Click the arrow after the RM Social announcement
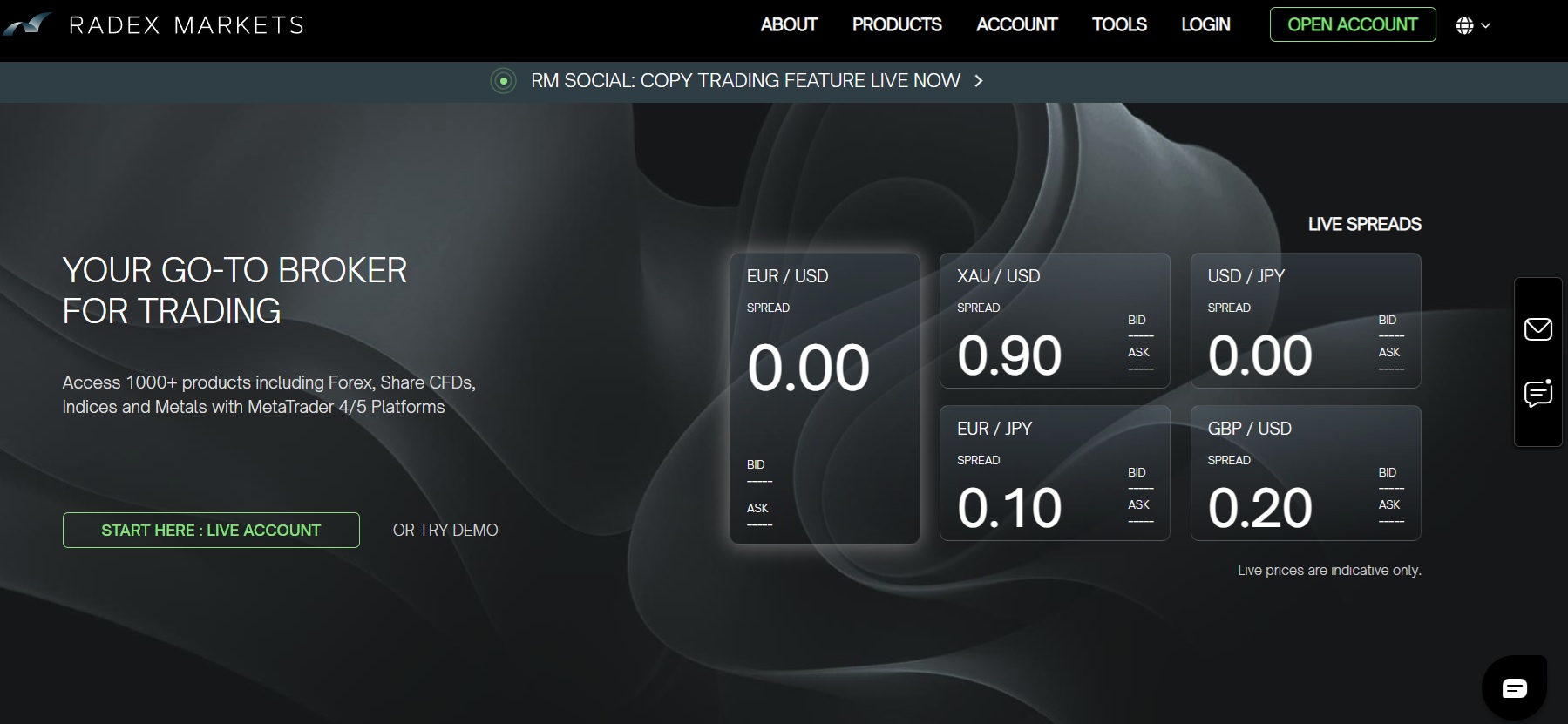The width and height of the screenshot is (1568, 724). [x=979, y=81]
